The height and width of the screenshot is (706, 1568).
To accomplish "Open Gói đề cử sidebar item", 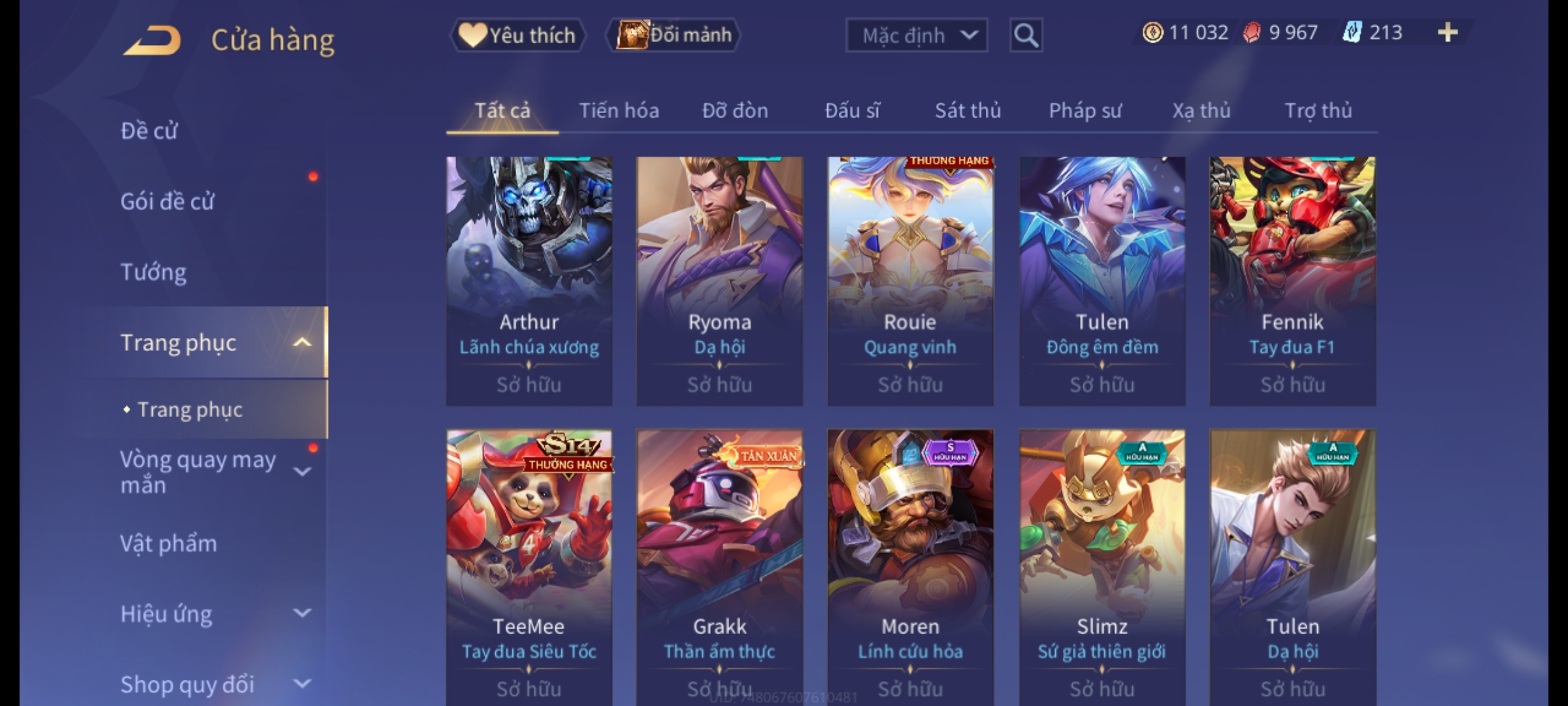I will click(167, 201).
